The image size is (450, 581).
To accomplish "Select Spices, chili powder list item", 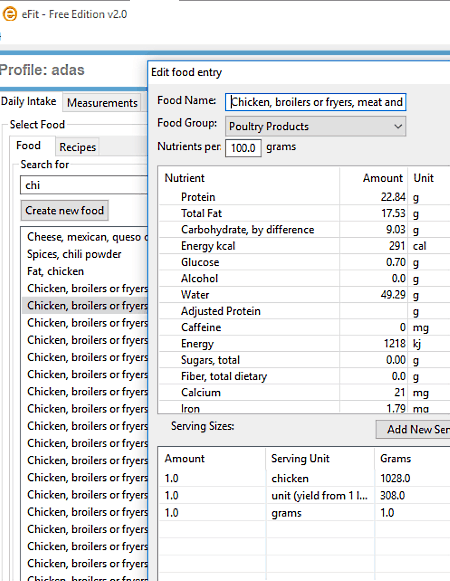I will [74, 254].
